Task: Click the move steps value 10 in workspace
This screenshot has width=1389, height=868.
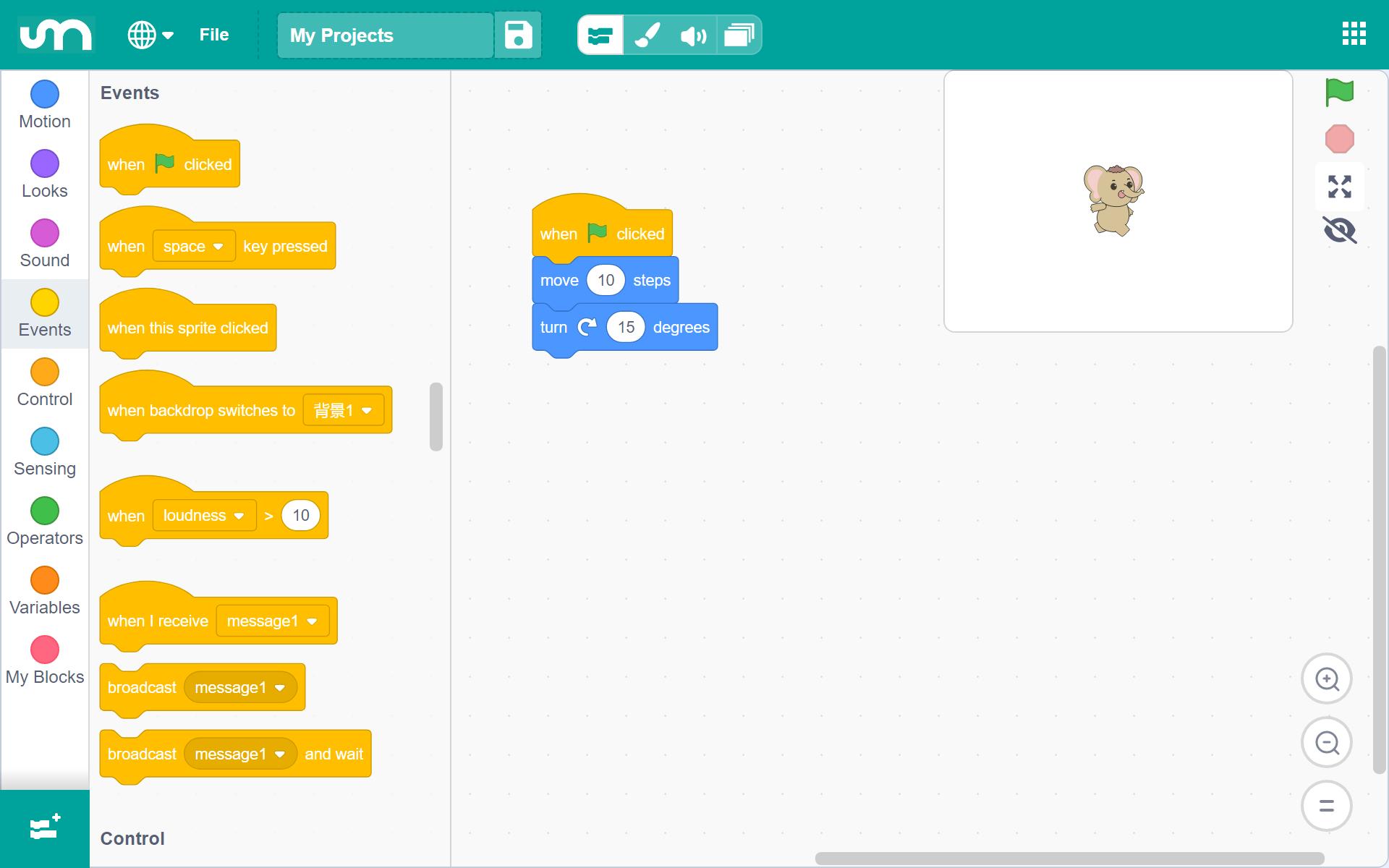Action: [x=606, y=281]
